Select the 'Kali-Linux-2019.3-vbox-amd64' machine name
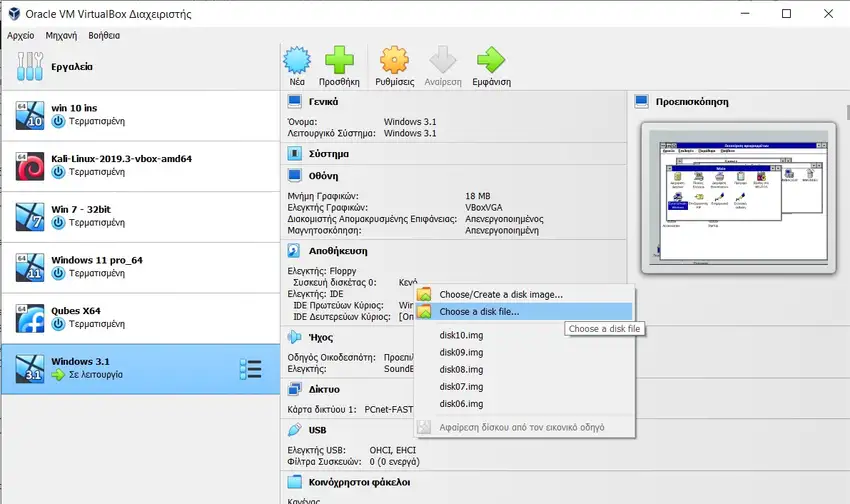Screen dimensions: 850x504 click(121, 159)
